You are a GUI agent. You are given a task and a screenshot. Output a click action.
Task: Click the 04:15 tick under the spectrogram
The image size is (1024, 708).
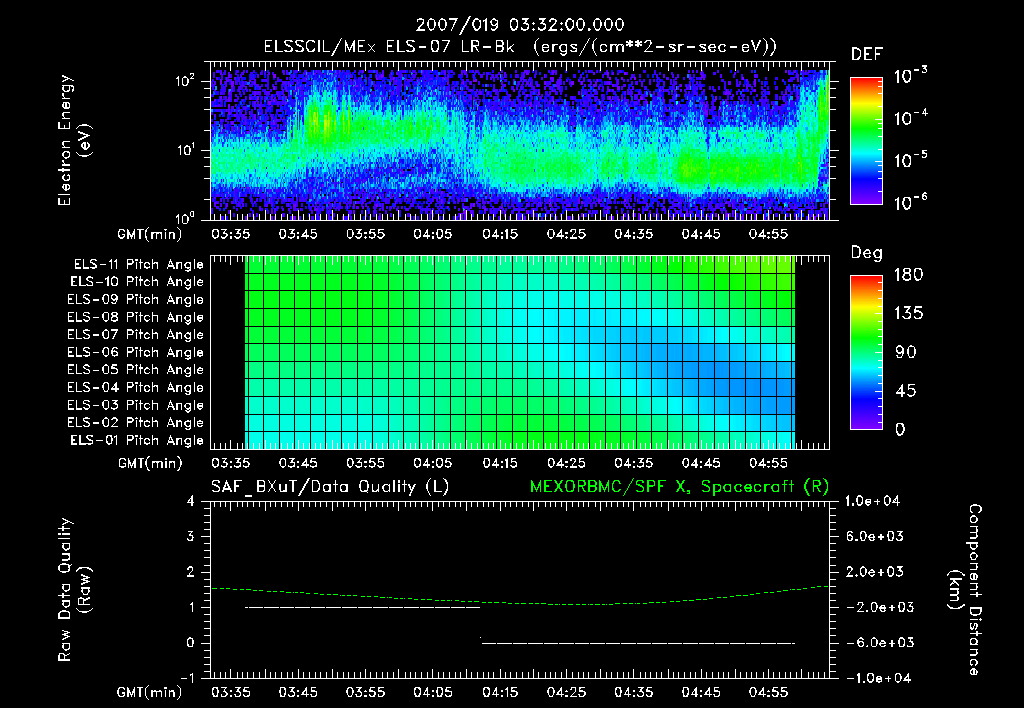point(500,234)
